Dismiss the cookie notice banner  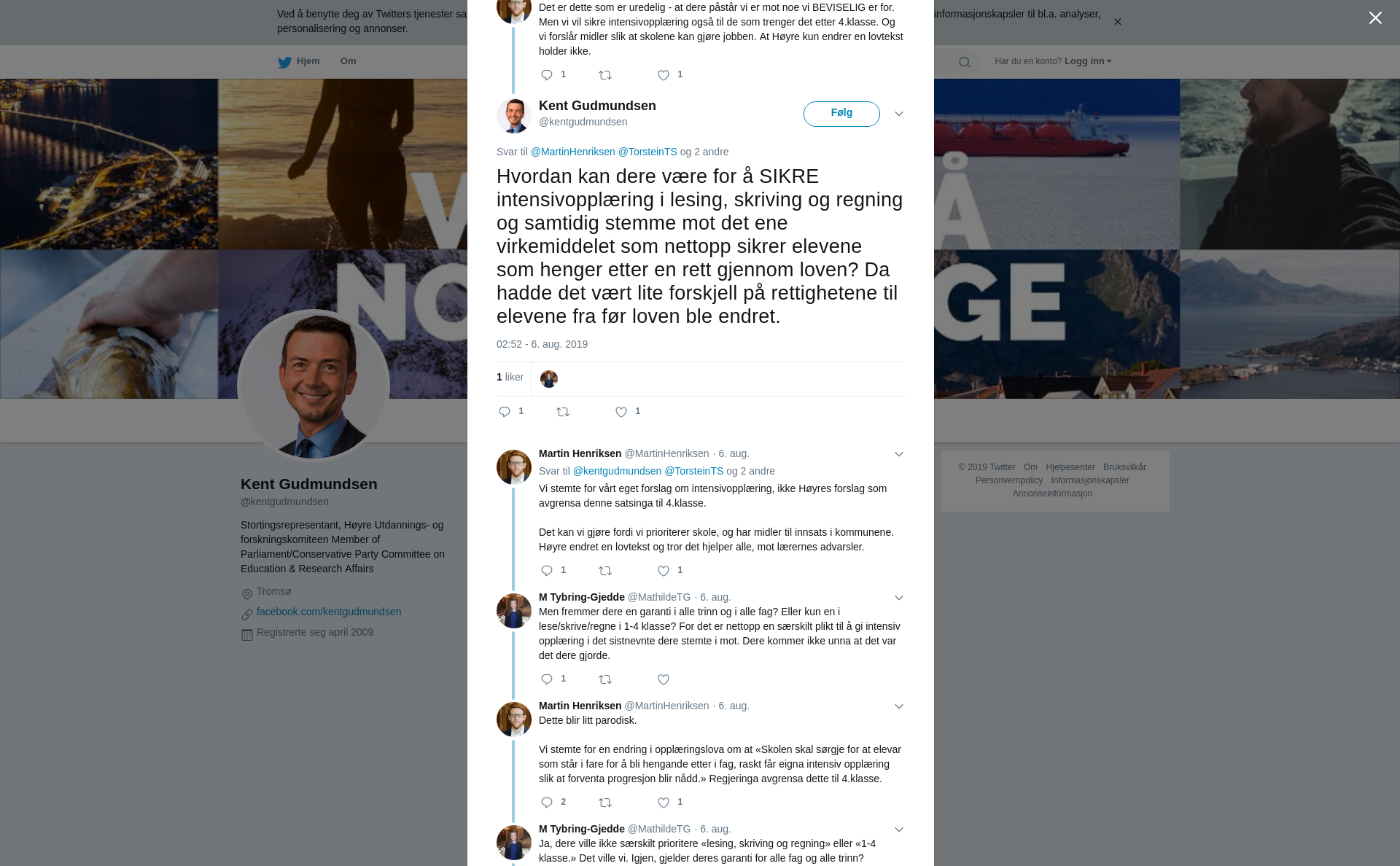pyautogui.click(x=1117, y=22)
